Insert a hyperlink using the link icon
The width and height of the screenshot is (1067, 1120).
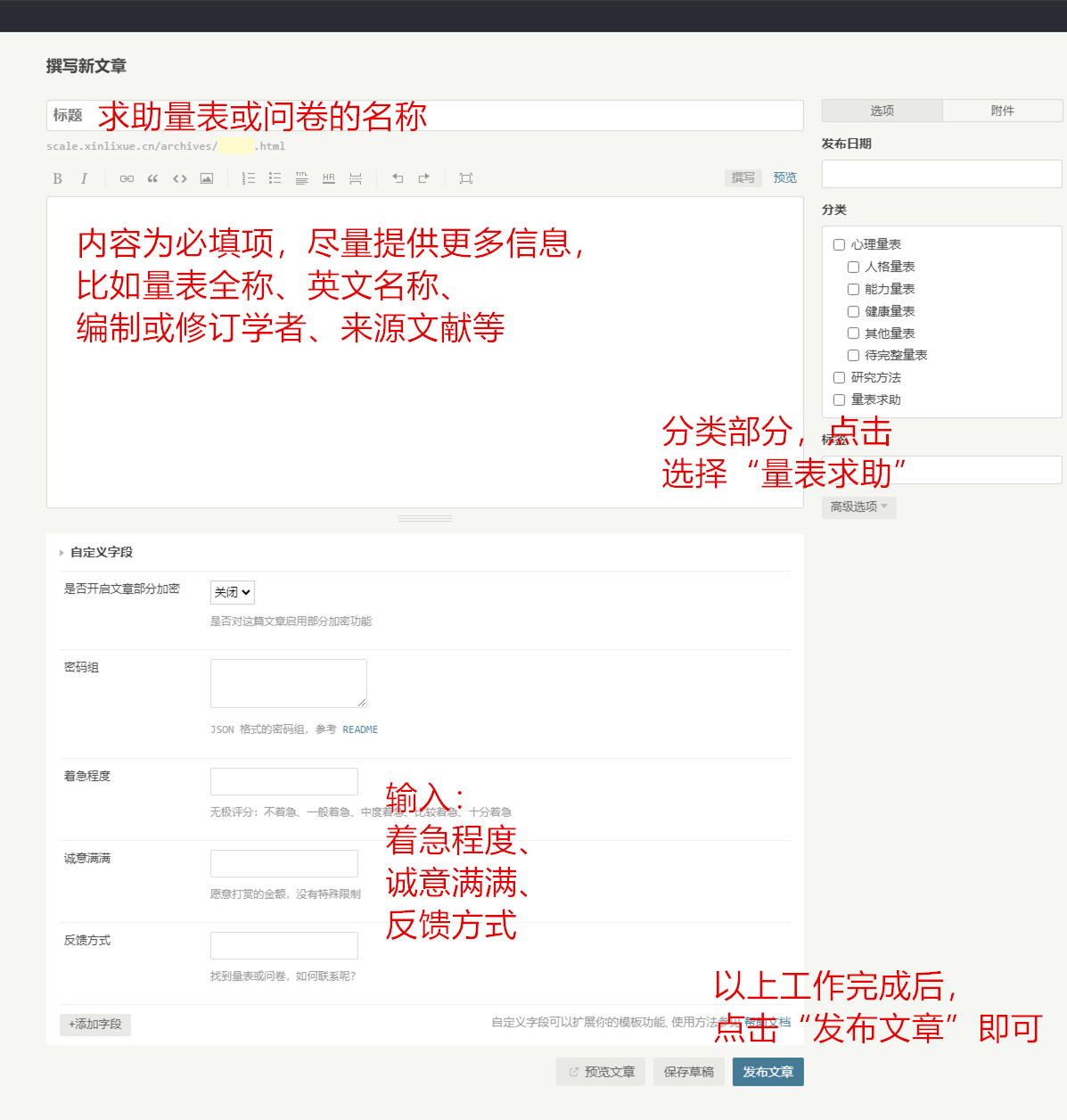[x=127, y=178]
